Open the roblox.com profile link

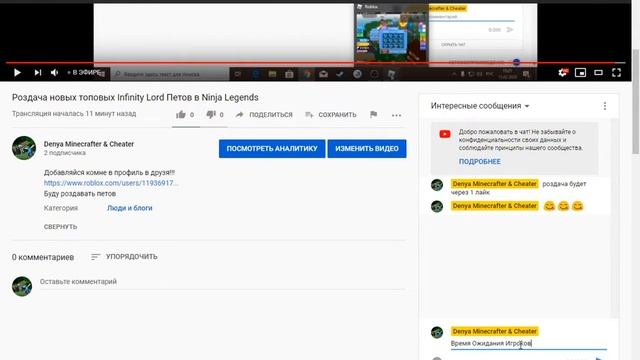point(111,183)
